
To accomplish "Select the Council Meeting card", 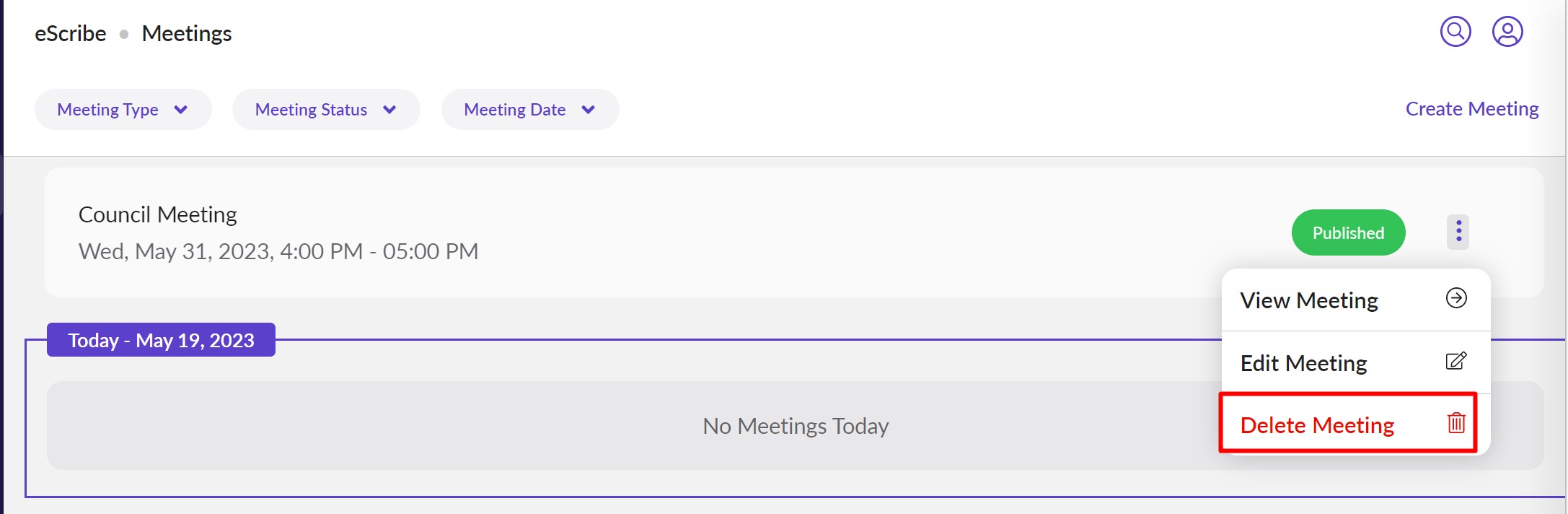I will tap(505, 232).
